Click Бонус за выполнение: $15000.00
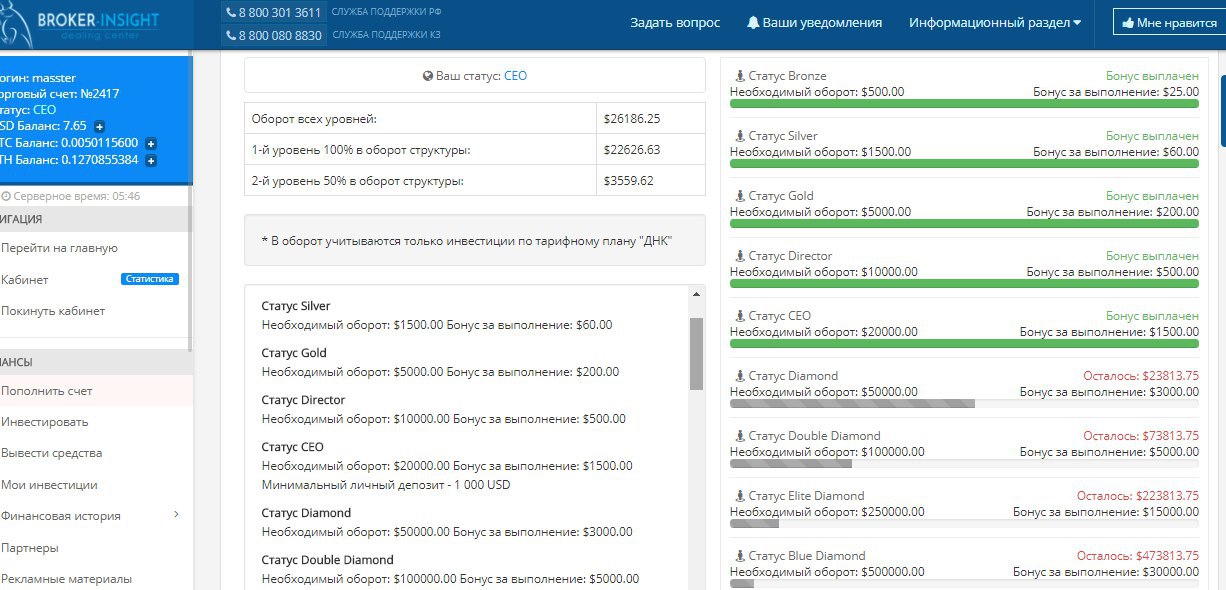The height and width of the screenshot is (590, 1226). point(1106,511)
